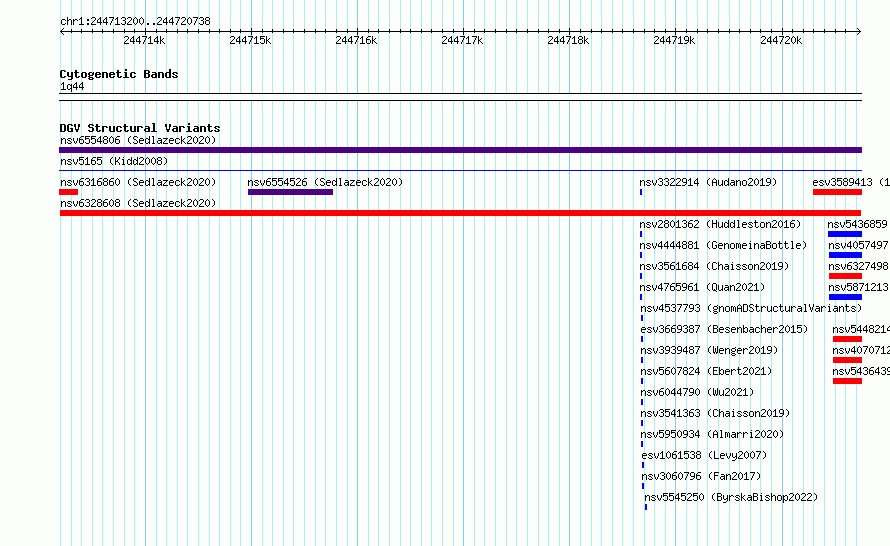This screenshot has height=546, width=890.
Task: Click the red bar under nsv4070712
Action: (x=847, y=360)
